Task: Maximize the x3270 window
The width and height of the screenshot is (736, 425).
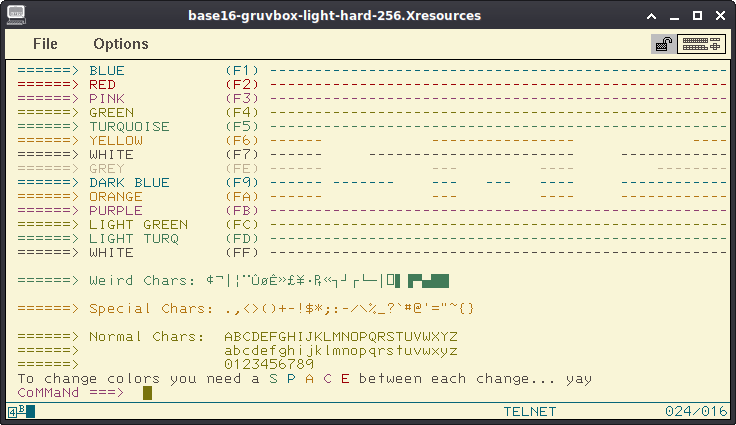Action: (x=698, y=16)
